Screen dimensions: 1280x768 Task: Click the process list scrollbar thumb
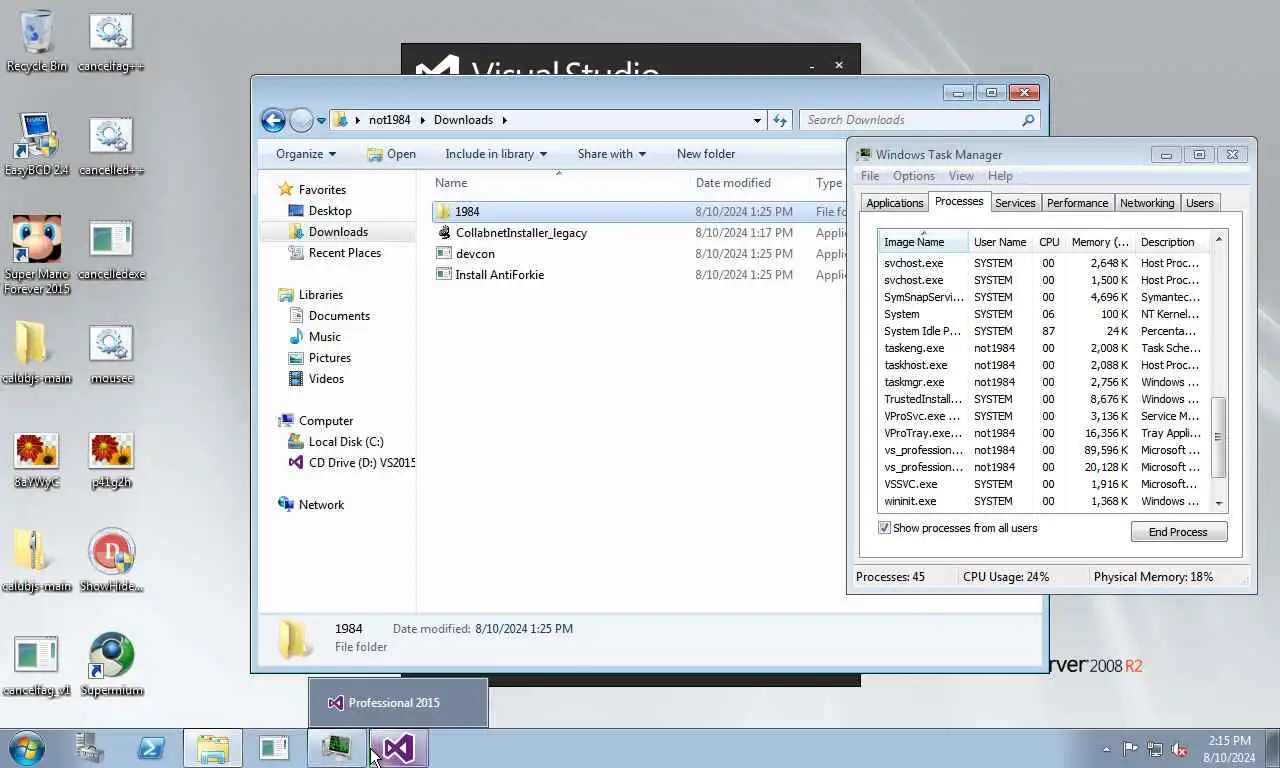[x=1218, y=437]
